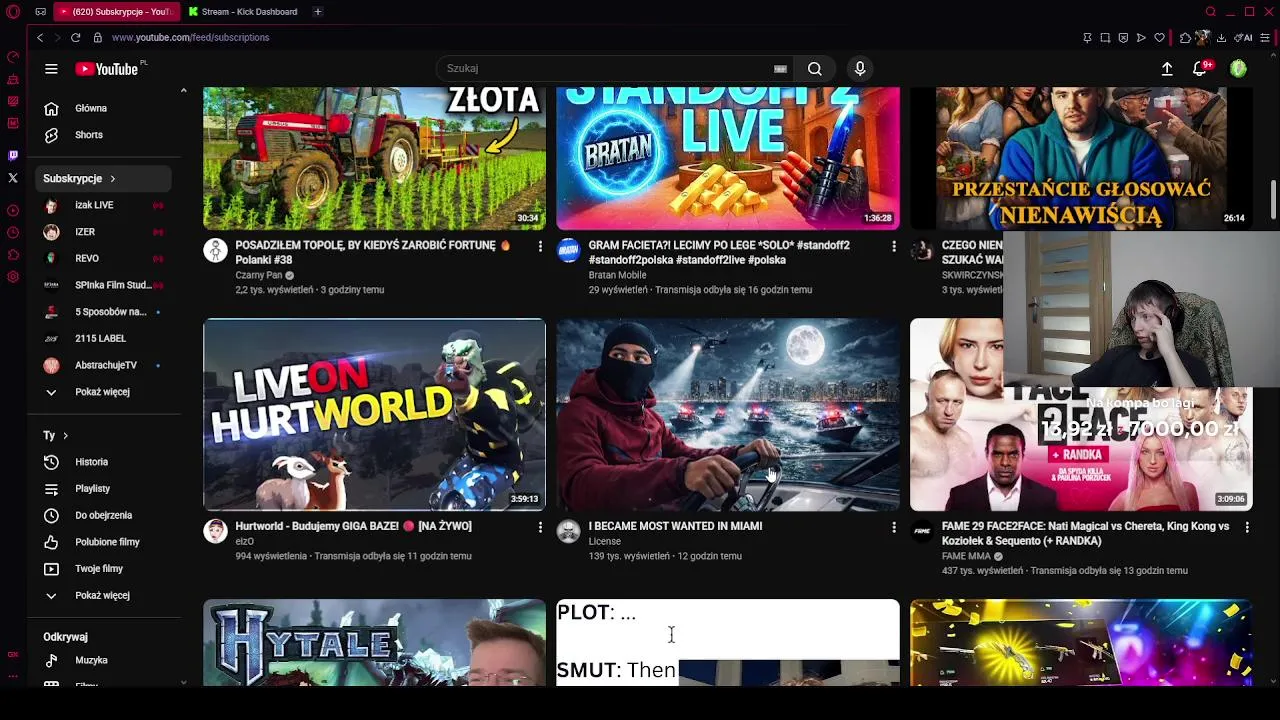View site info via the padlock icon
1280x720 pixels.
pos(97,37)
